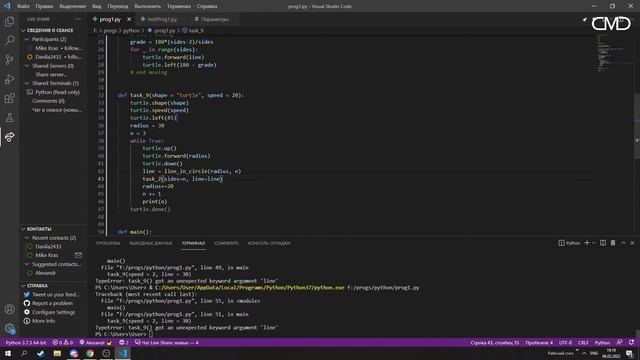The image size is (640, 360).
Task: Switch to the Problems panel tab
Action: [x=108, y=243]
